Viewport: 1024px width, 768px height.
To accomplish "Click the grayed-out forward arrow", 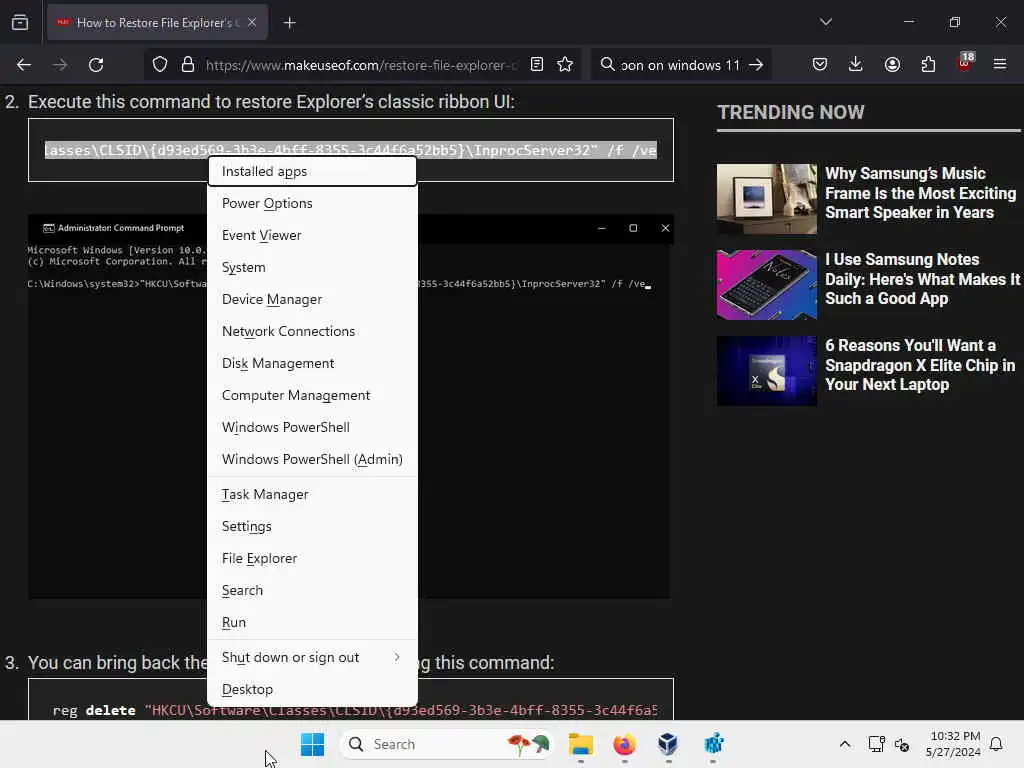I will [59, 65].
